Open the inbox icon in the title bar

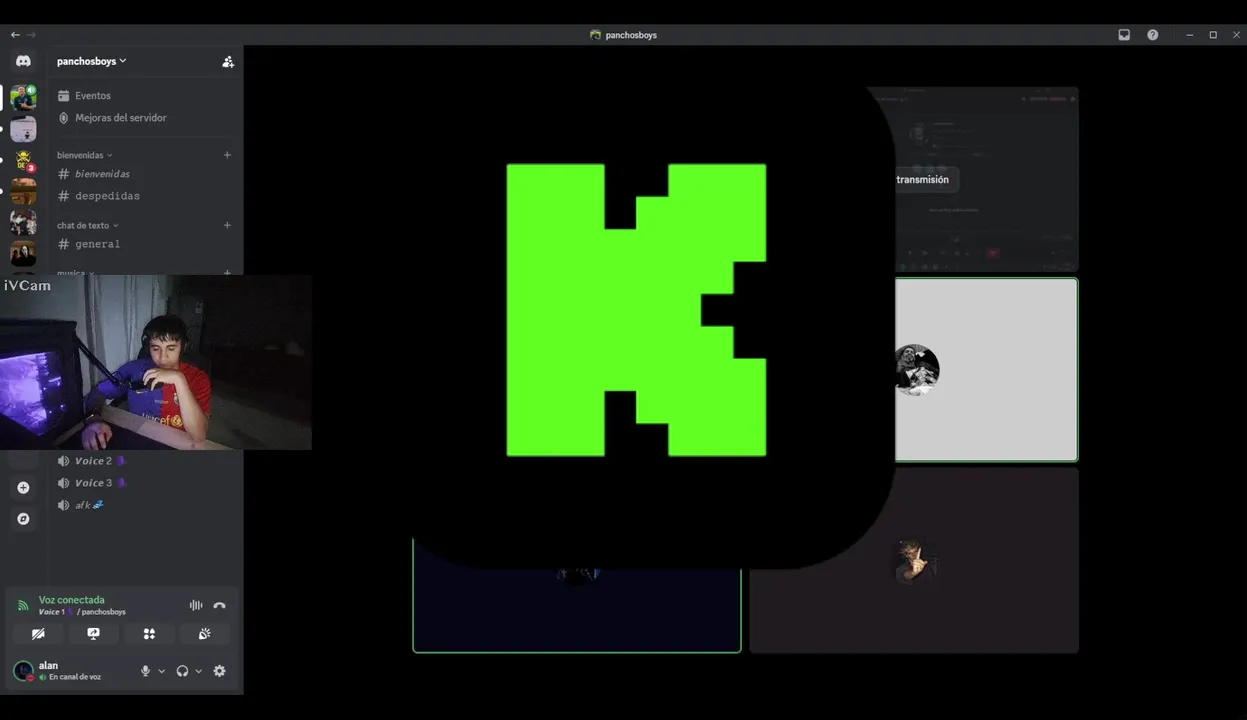coord(1124,35)
